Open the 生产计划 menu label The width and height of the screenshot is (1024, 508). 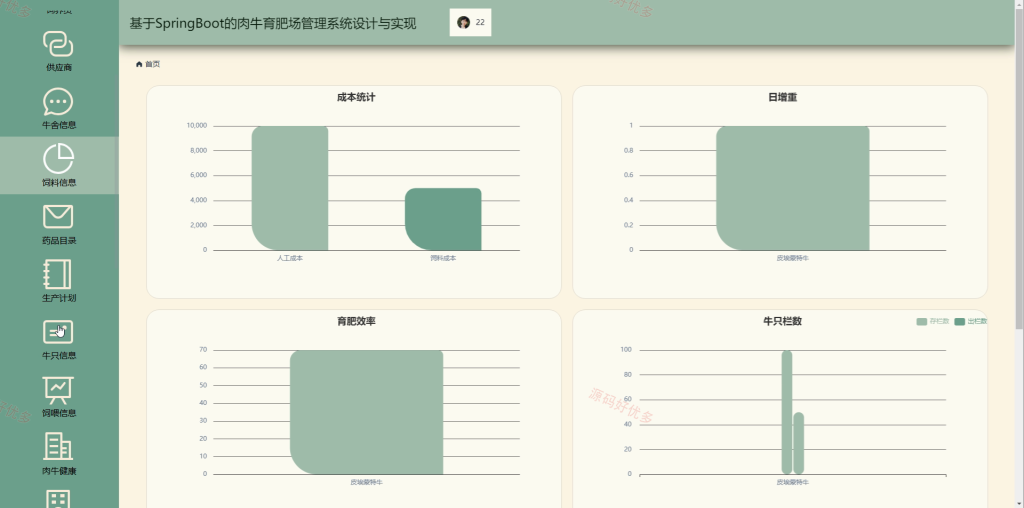tap(59, 298)
